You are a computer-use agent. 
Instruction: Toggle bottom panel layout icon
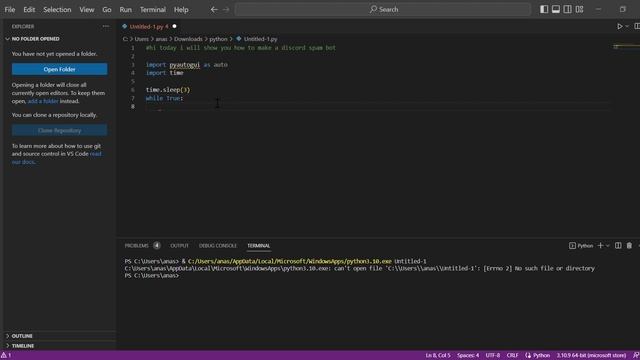point(556,9)
